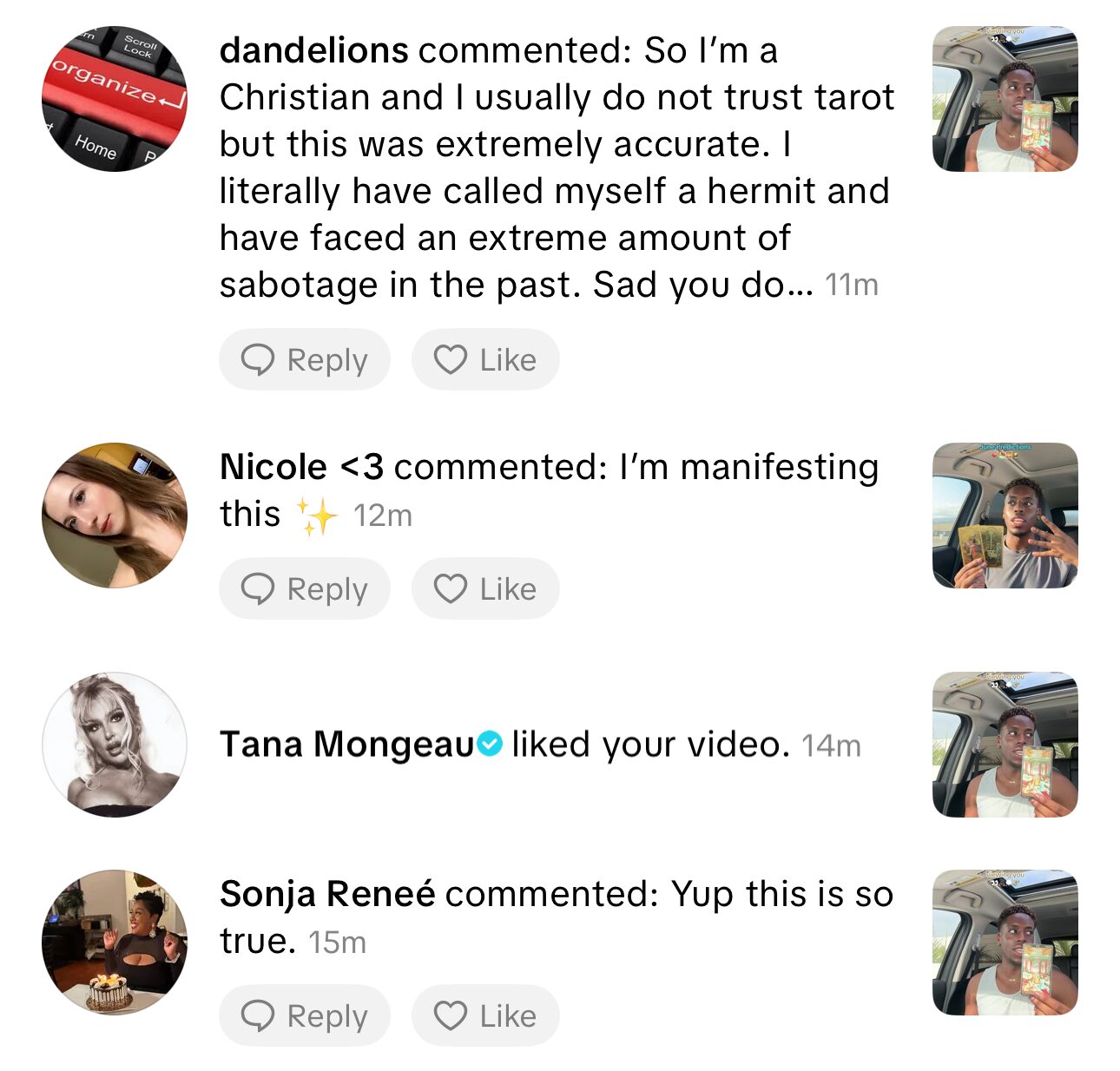Open dandelions' keyboard profile picture
Image resolution: width=1120 pixels, height=1071 pixels.
115,99
